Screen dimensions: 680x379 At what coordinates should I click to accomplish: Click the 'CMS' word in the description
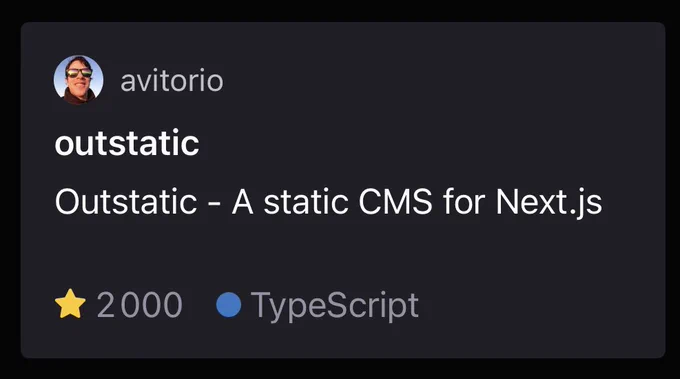coord(395,202)
